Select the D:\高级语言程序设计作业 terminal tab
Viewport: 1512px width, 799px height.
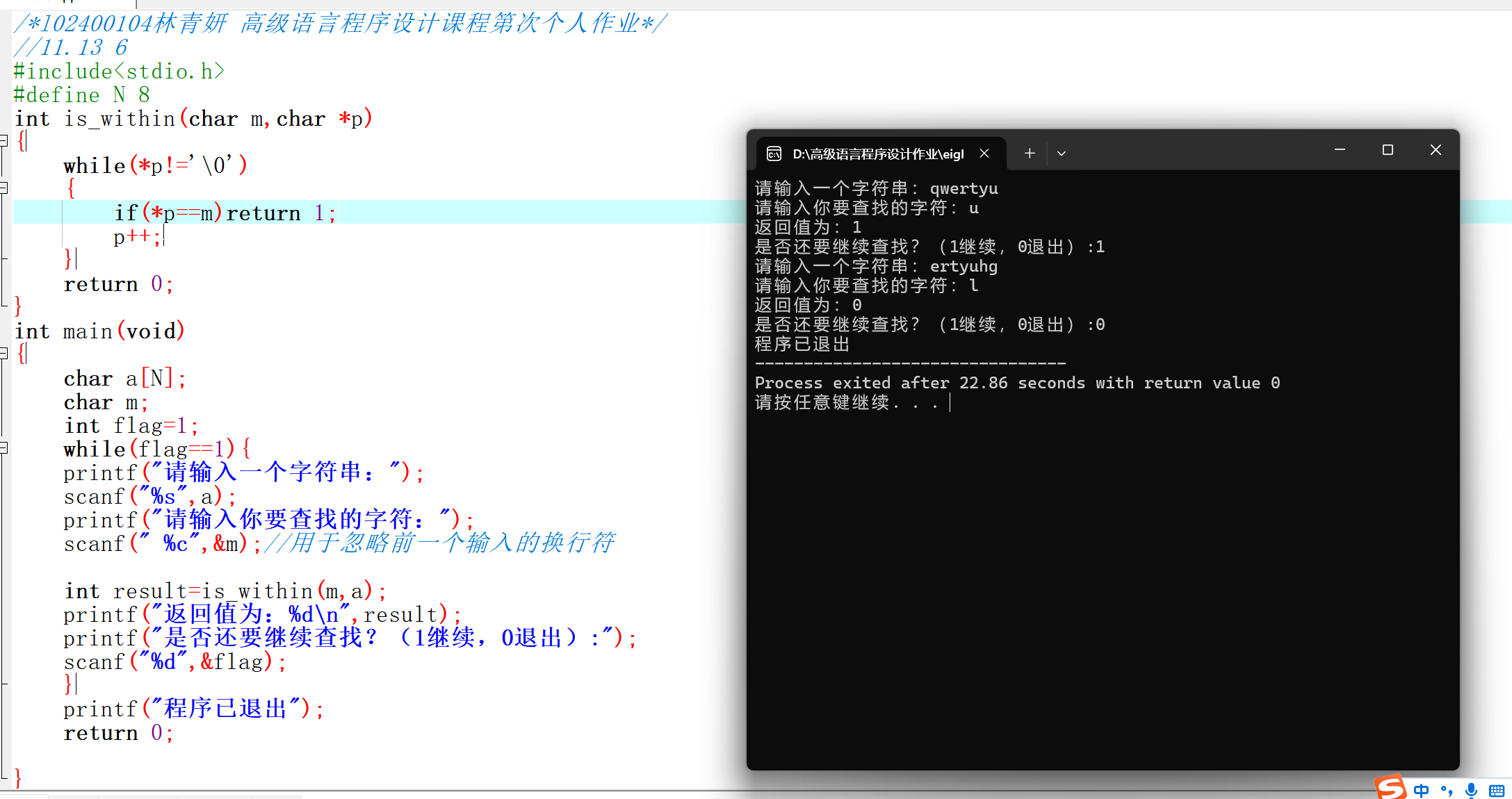877,154
